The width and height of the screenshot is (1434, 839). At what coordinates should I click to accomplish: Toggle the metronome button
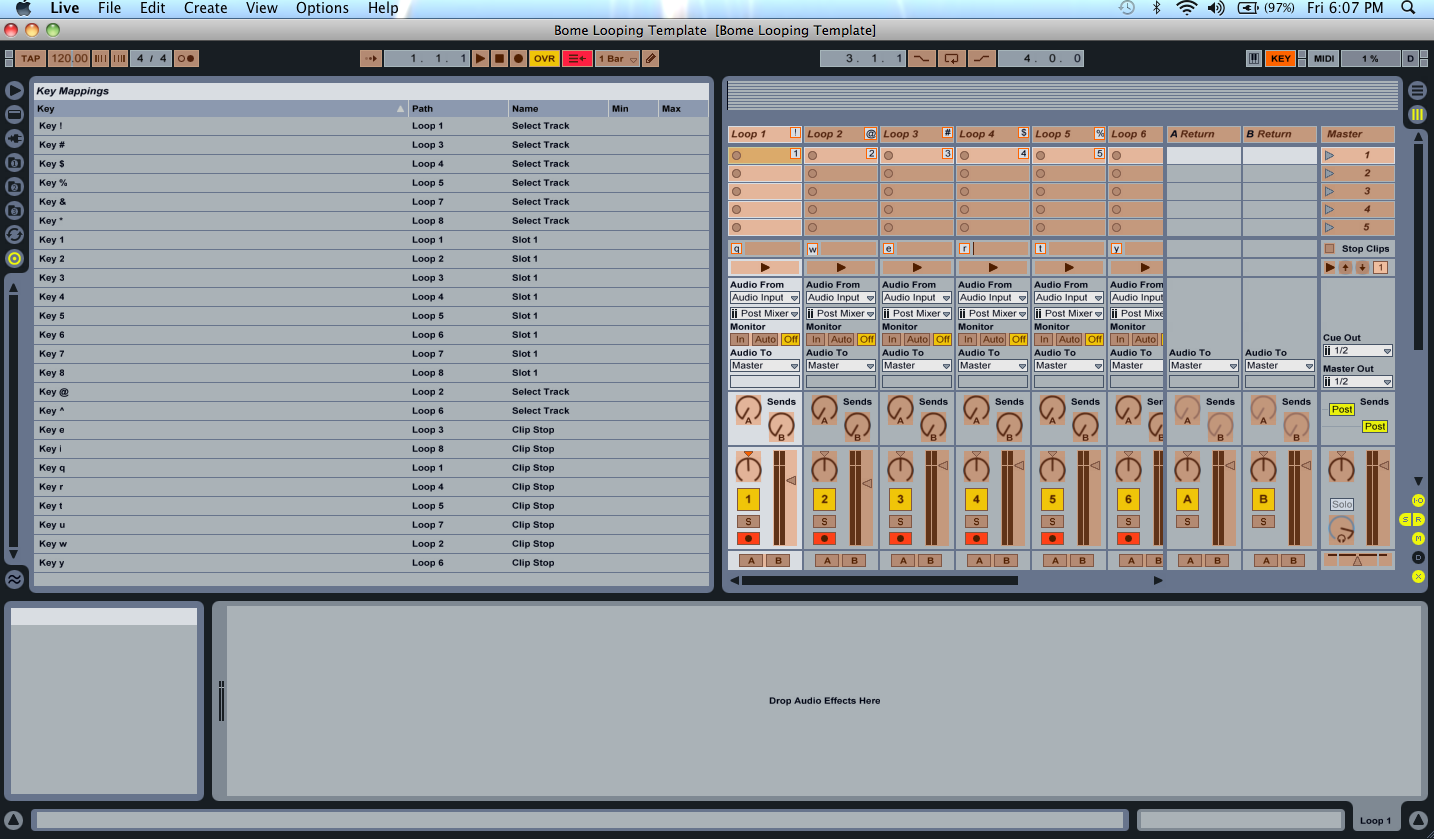(x=186, y=59)
